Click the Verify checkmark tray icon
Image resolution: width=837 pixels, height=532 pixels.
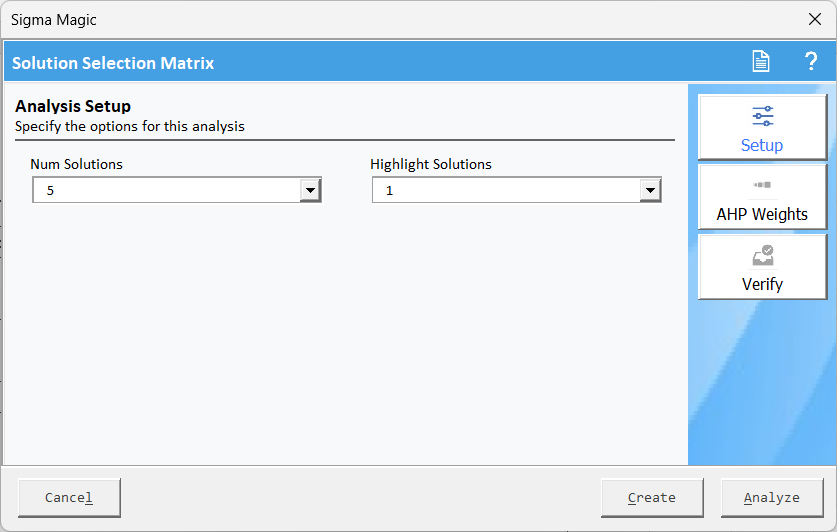(x=763, y=255)
